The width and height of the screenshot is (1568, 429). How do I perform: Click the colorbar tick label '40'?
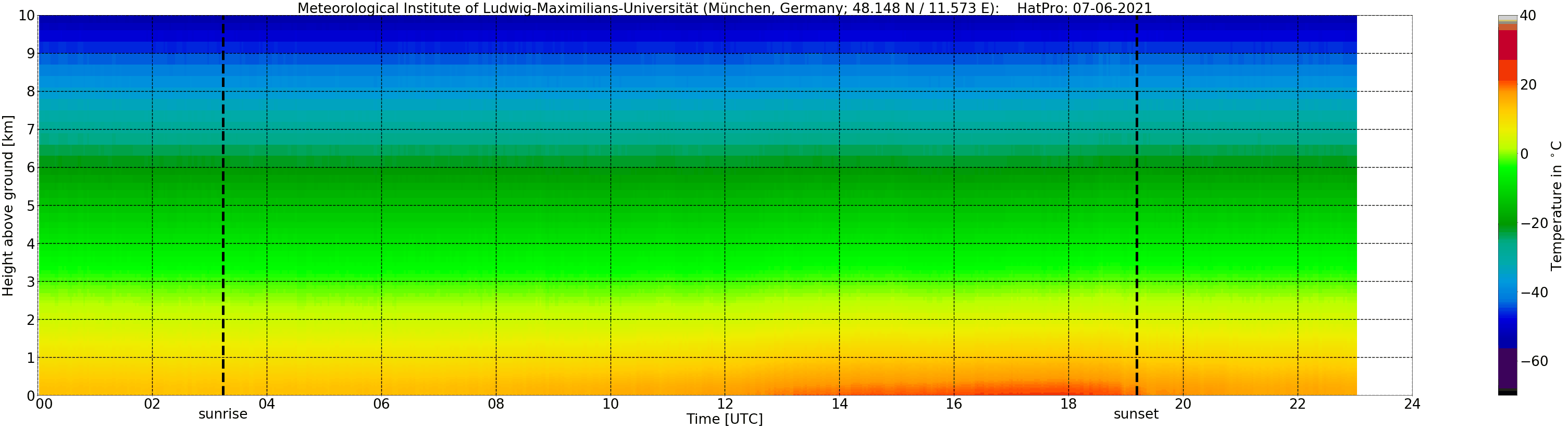coord(1528,16)
